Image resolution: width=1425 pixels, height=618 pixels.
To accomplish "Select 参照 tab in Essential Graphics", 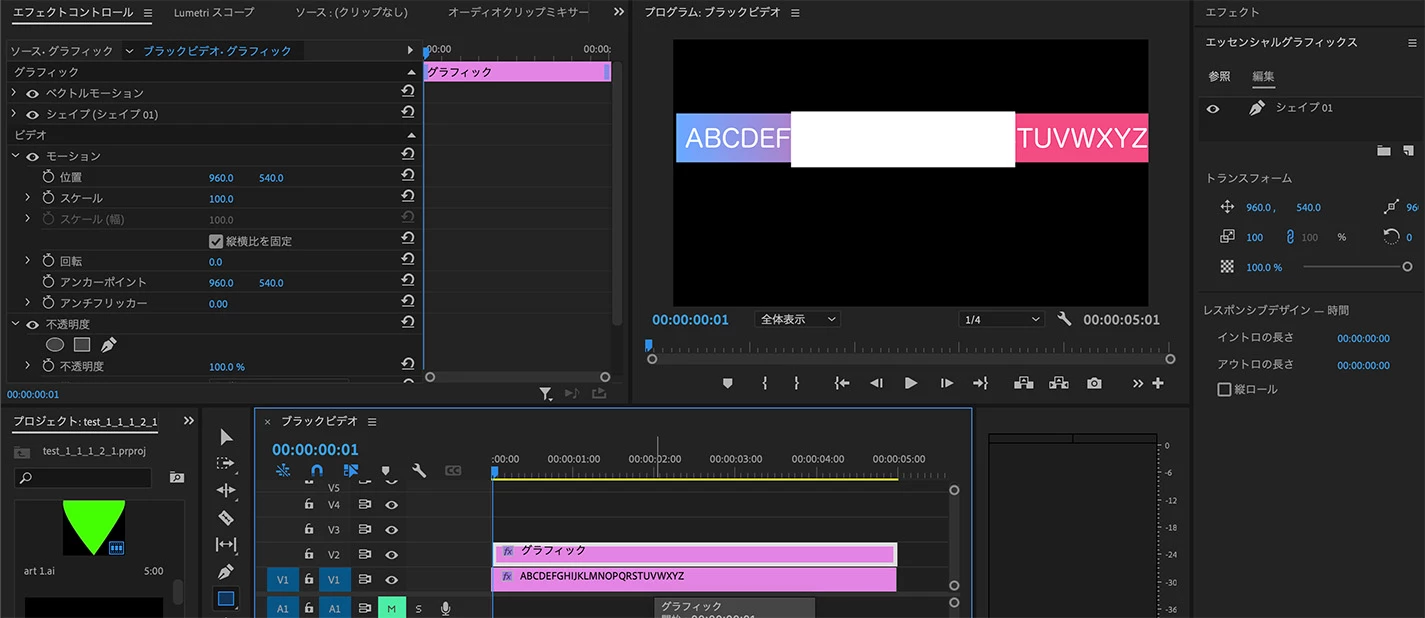I will coord(1219,76).
